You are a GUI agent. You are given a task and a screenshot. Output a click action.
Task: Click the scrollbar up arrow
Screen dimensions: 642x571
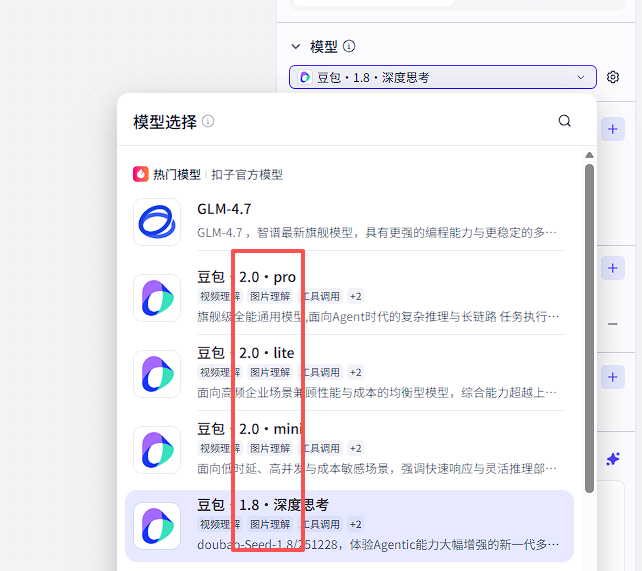(x=589, y=155)
